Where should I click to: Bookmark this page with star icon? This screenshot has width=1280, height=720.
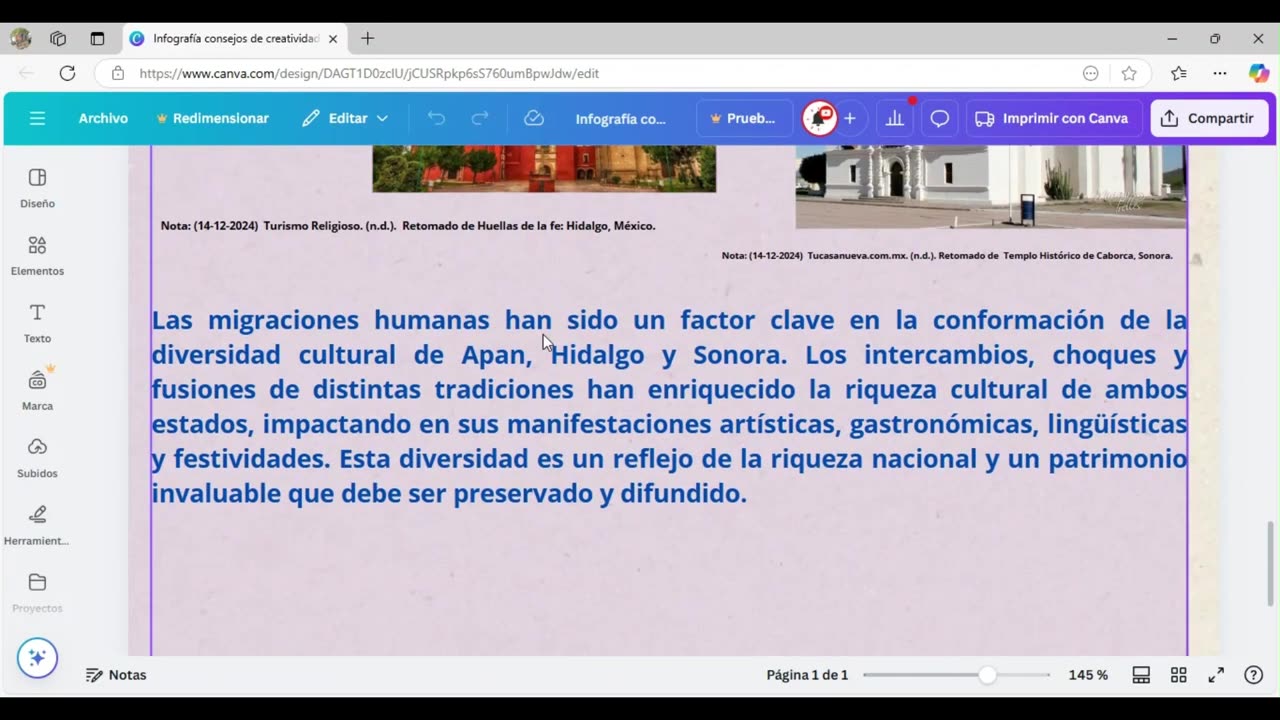point(1129,73)
